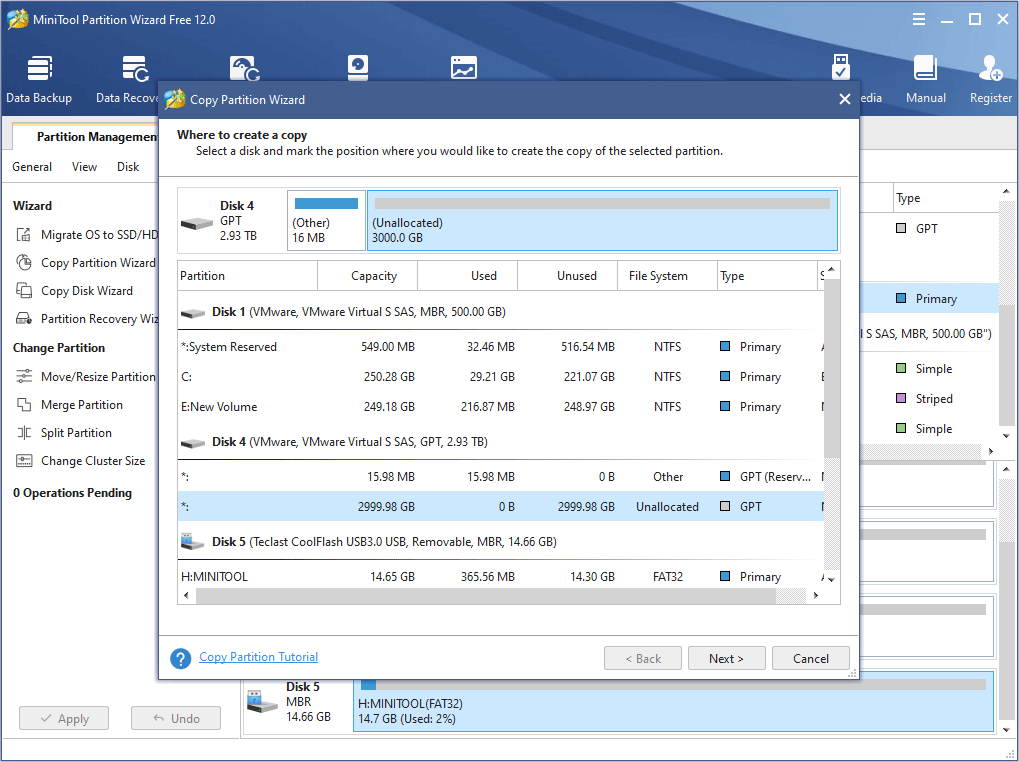This screenshot has height=762, width=1019.
Task: Click the Disk 4 header in the partition list
Action: pos(500,442)
